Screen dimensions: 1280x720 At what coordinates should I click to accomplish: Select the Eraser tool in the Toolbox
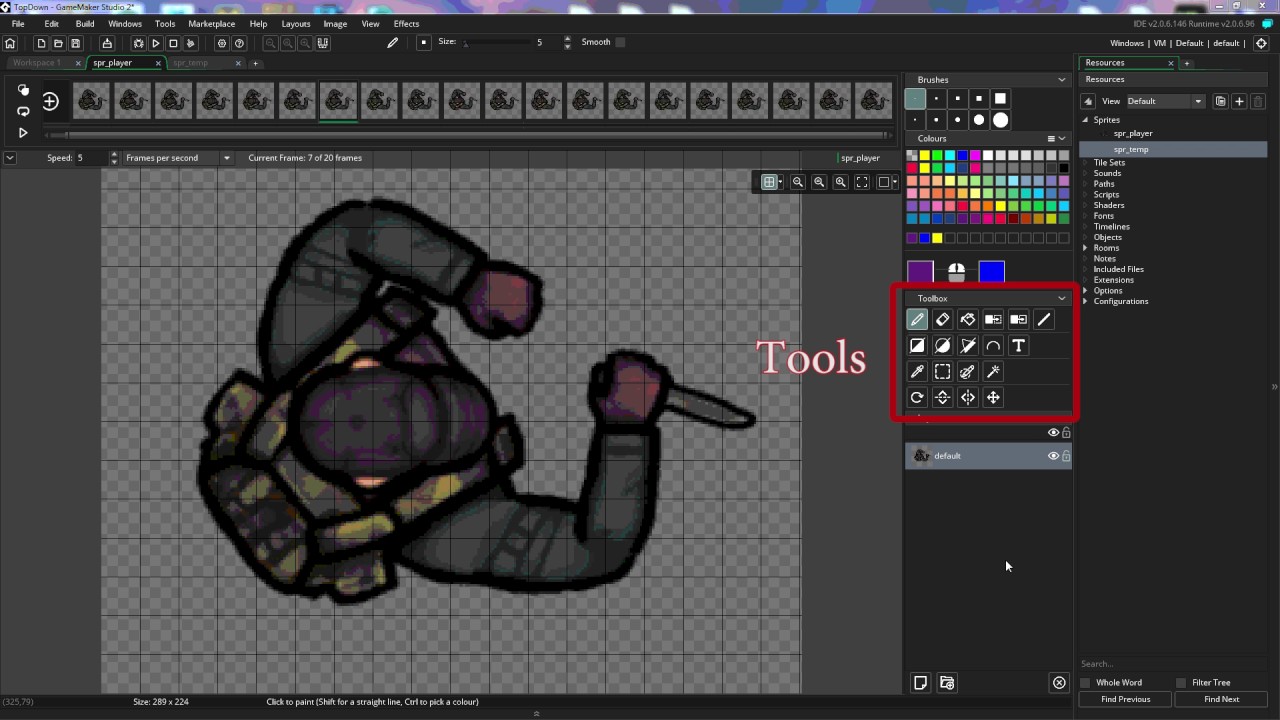click(942, 320)
